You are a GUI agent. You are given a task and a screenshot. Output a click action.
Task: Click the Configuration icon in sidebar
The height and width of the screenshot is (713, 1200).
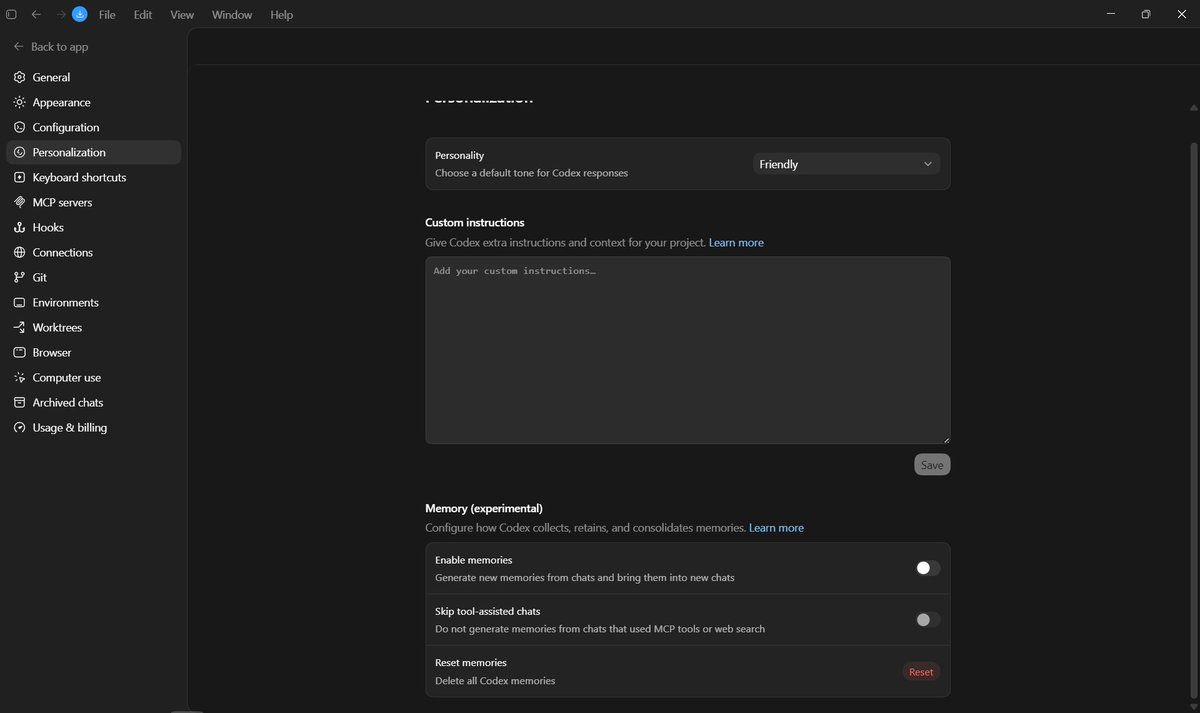(19, 127)
